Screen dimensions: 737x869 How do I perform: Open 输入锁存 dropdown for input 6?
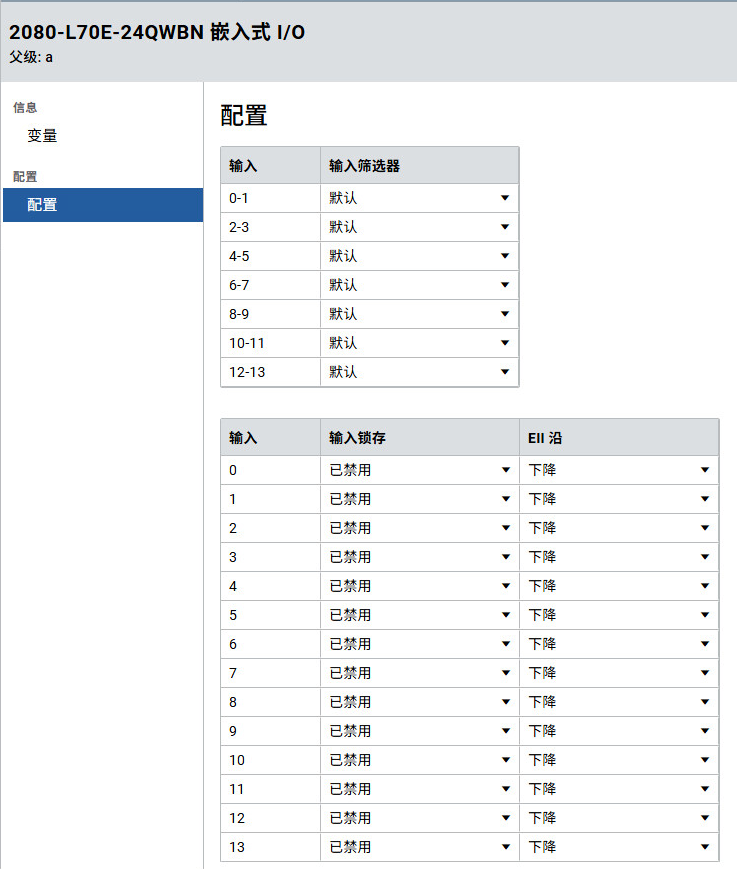click(420, 644)
